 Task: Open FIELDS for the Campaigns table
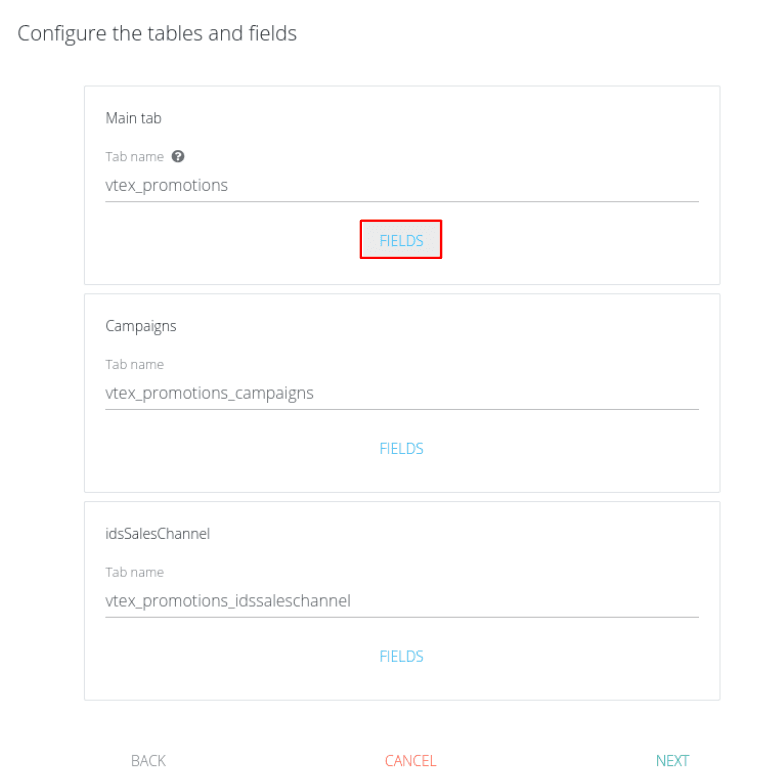401,449
